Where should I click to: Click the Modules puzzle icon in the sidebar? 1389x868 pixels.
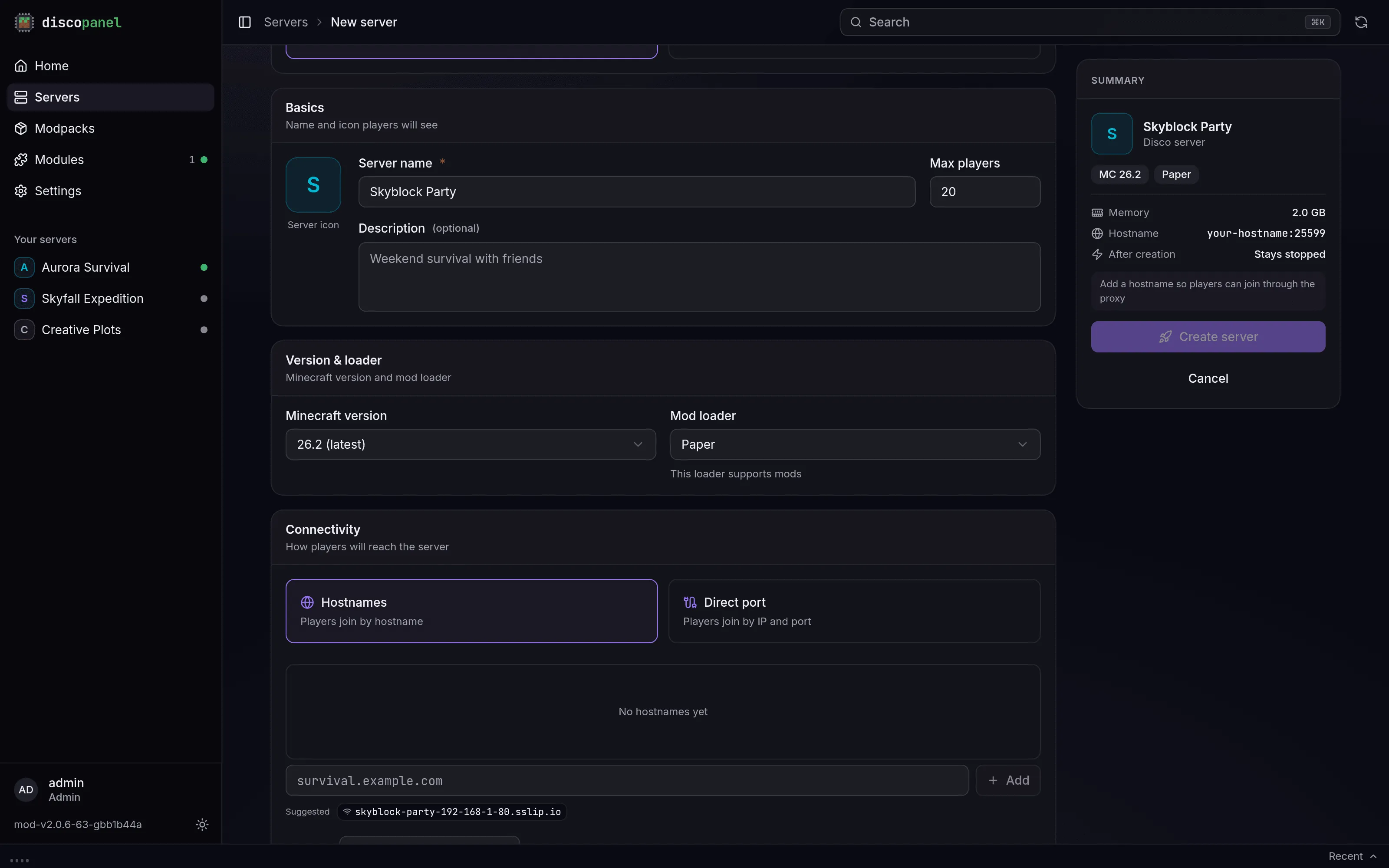point(21,160)
